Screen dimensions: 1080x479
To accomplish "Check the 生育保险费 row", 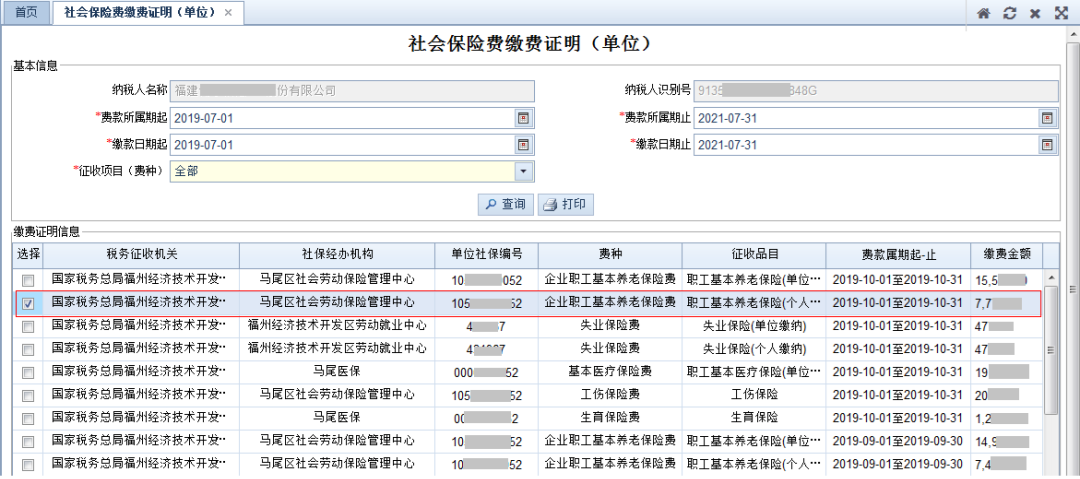I will click(28, 418).
